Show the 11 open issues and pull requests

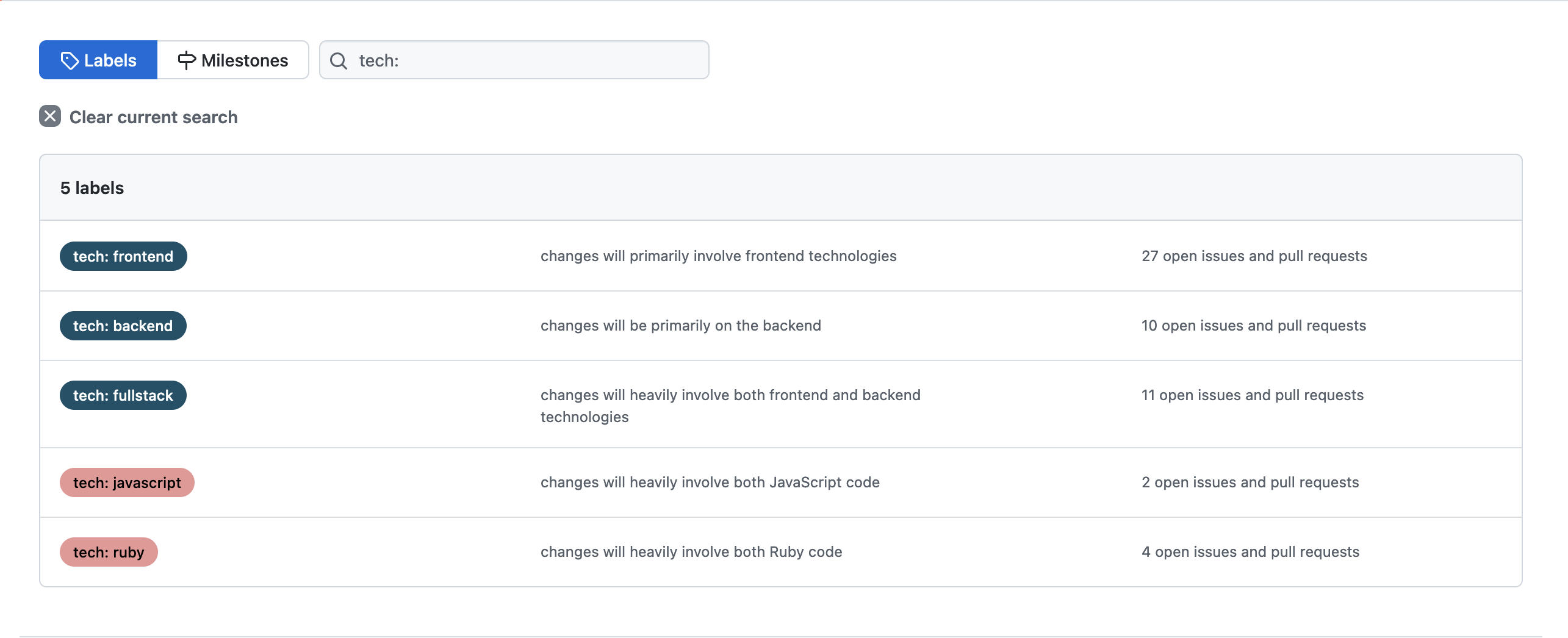(1252, 395)
